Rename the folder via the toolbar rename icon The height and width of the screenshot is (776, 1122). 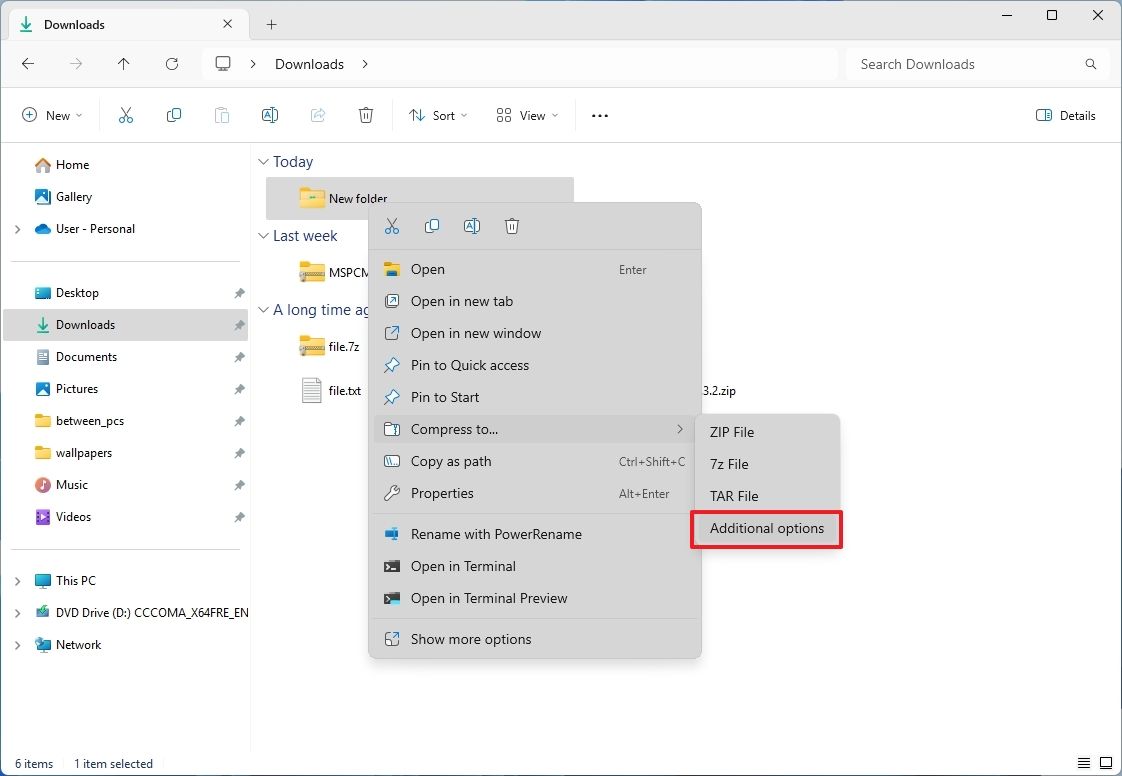270,115
